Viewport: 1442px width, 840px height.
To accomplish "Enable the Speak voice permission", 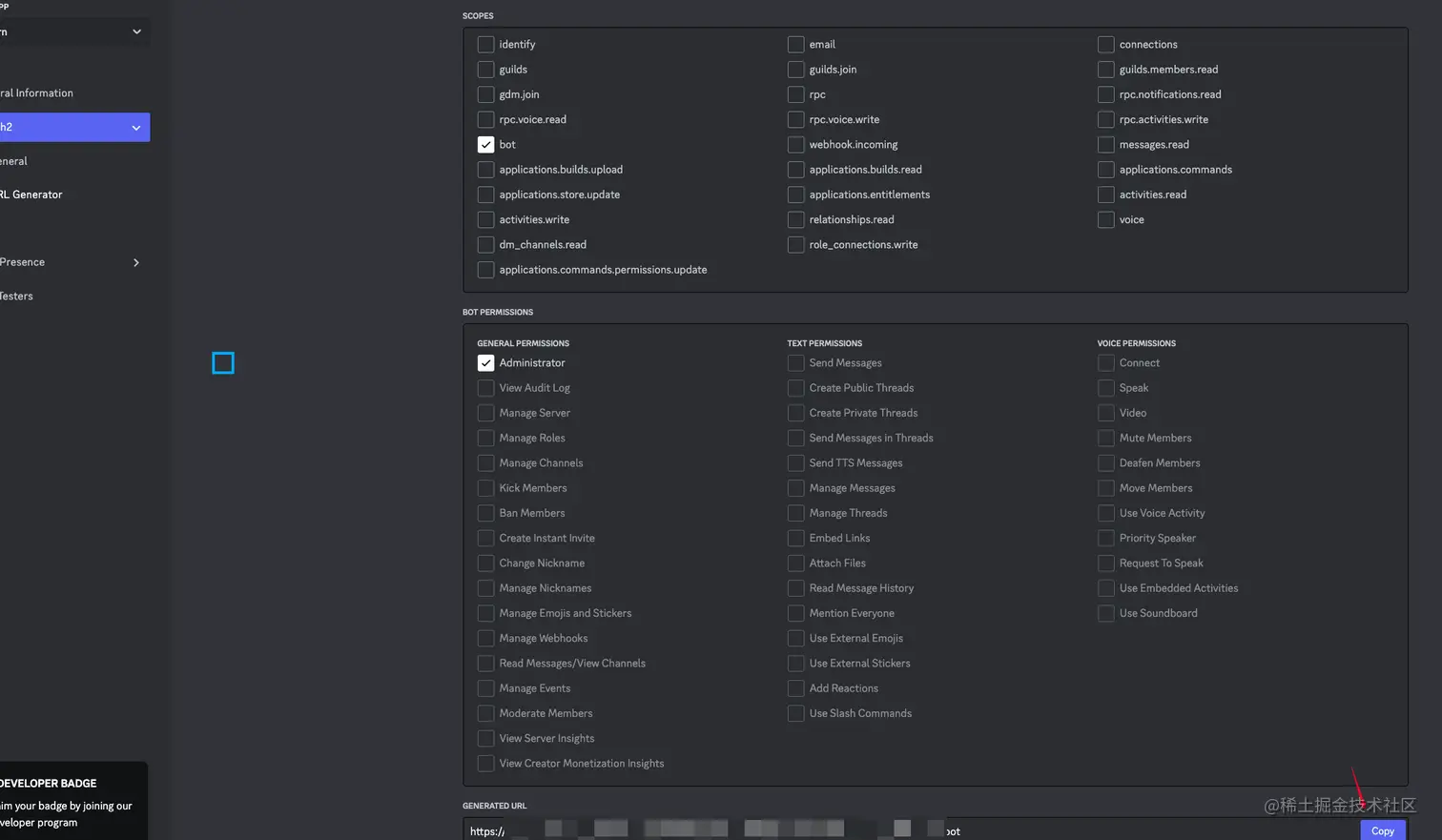I will click(x=1106, y=388).
